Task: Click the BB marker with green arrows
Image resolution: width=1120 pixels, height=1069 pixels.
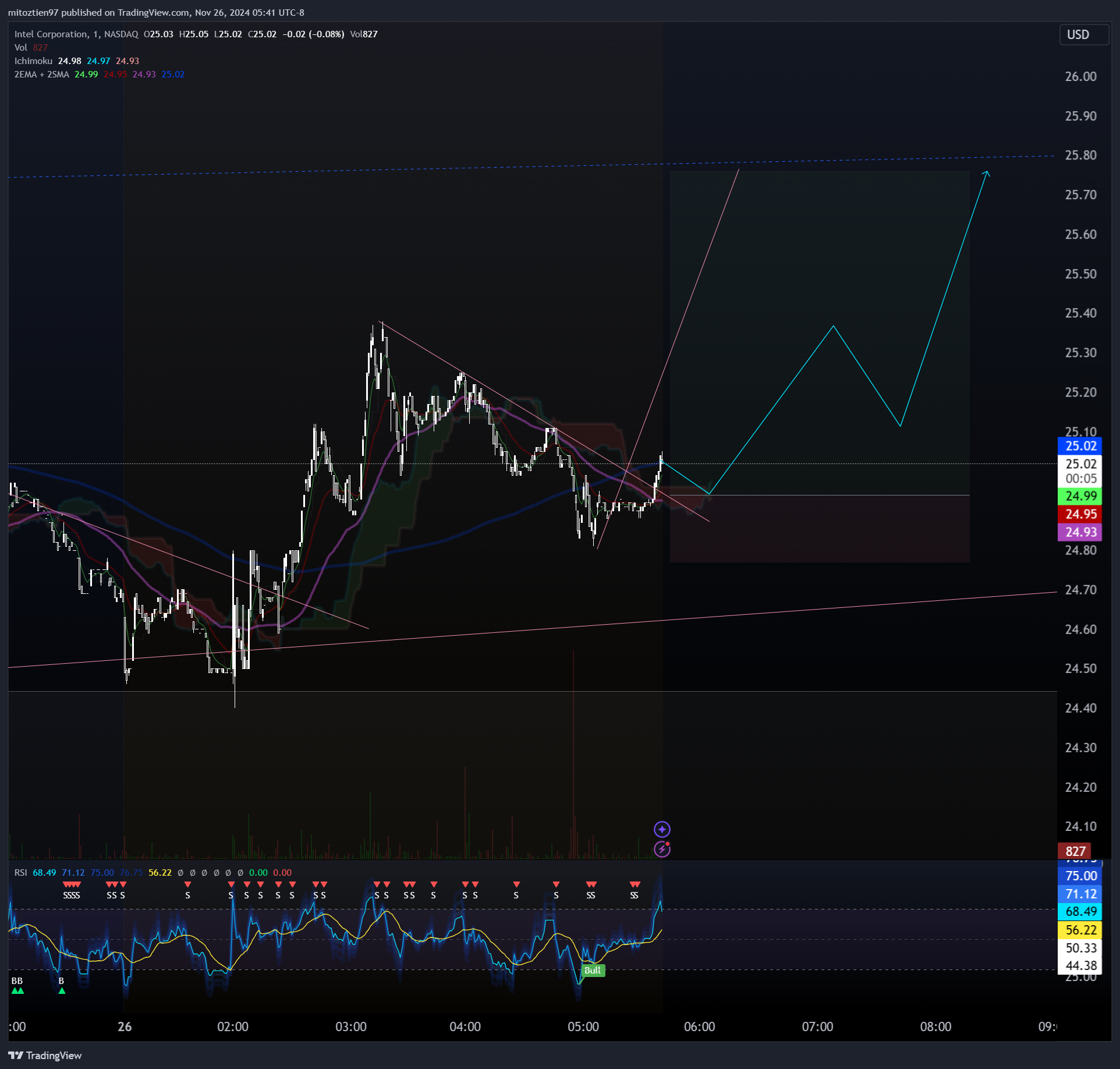Action: point(17,985)
